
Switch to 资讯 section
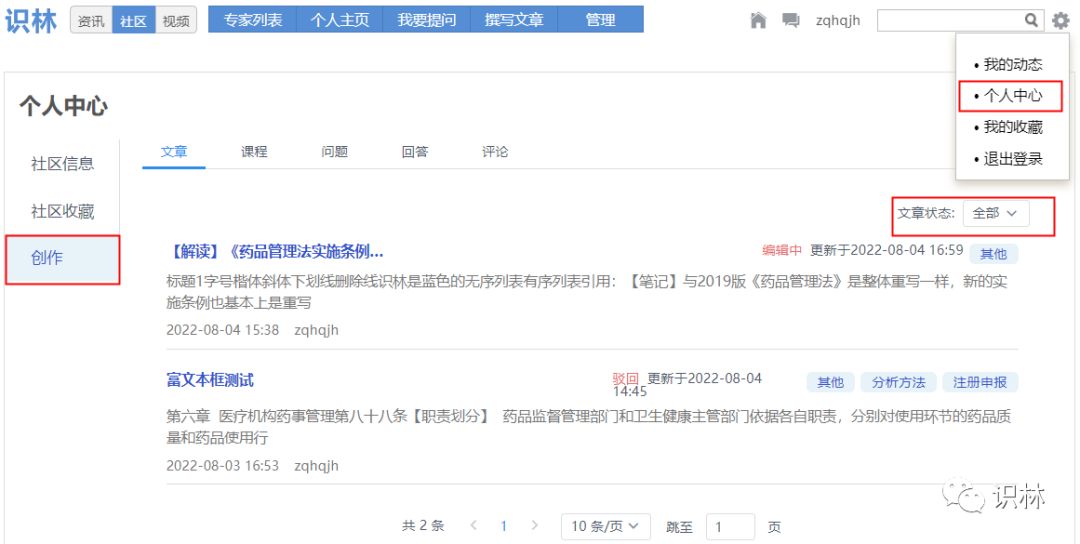(91, 21)
